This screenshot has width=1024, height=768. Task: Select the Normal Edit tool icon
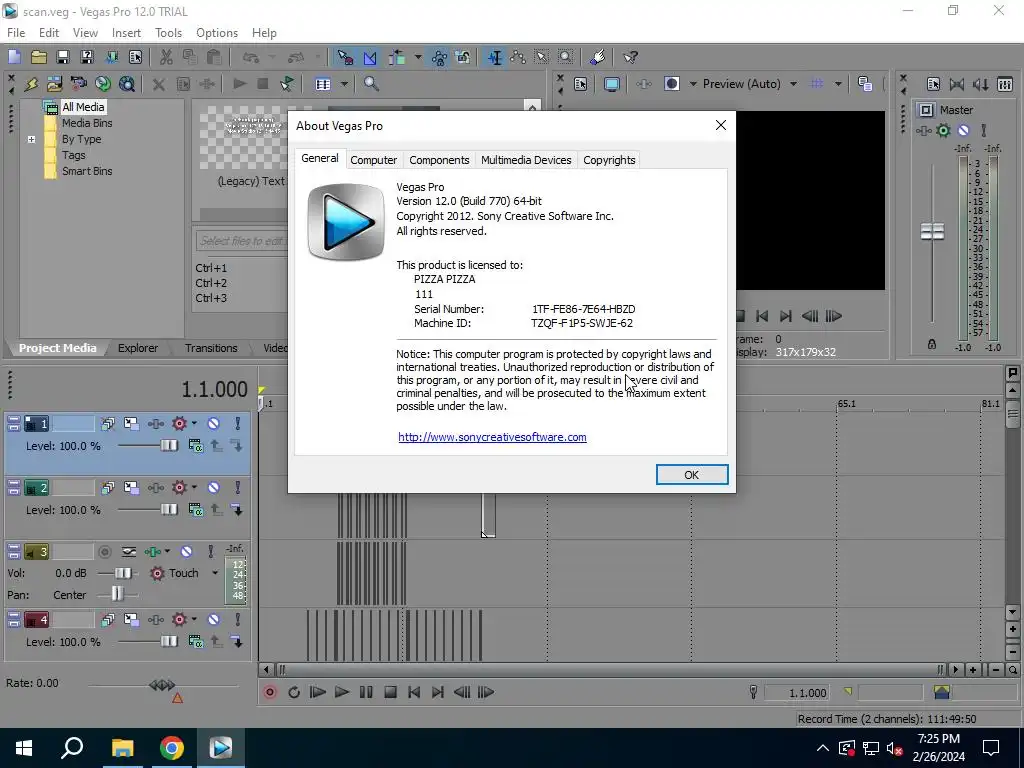[x=495, y=57]
